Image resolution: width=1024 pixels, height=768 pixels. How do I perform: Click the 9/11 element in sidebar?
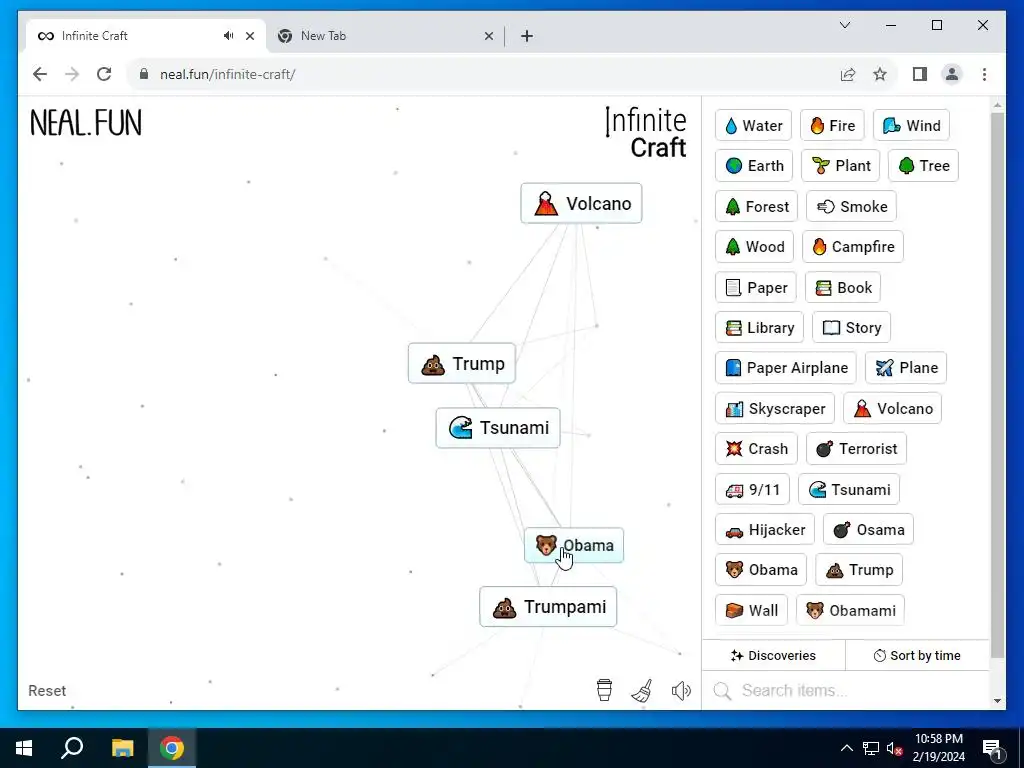tap(752, 490)
